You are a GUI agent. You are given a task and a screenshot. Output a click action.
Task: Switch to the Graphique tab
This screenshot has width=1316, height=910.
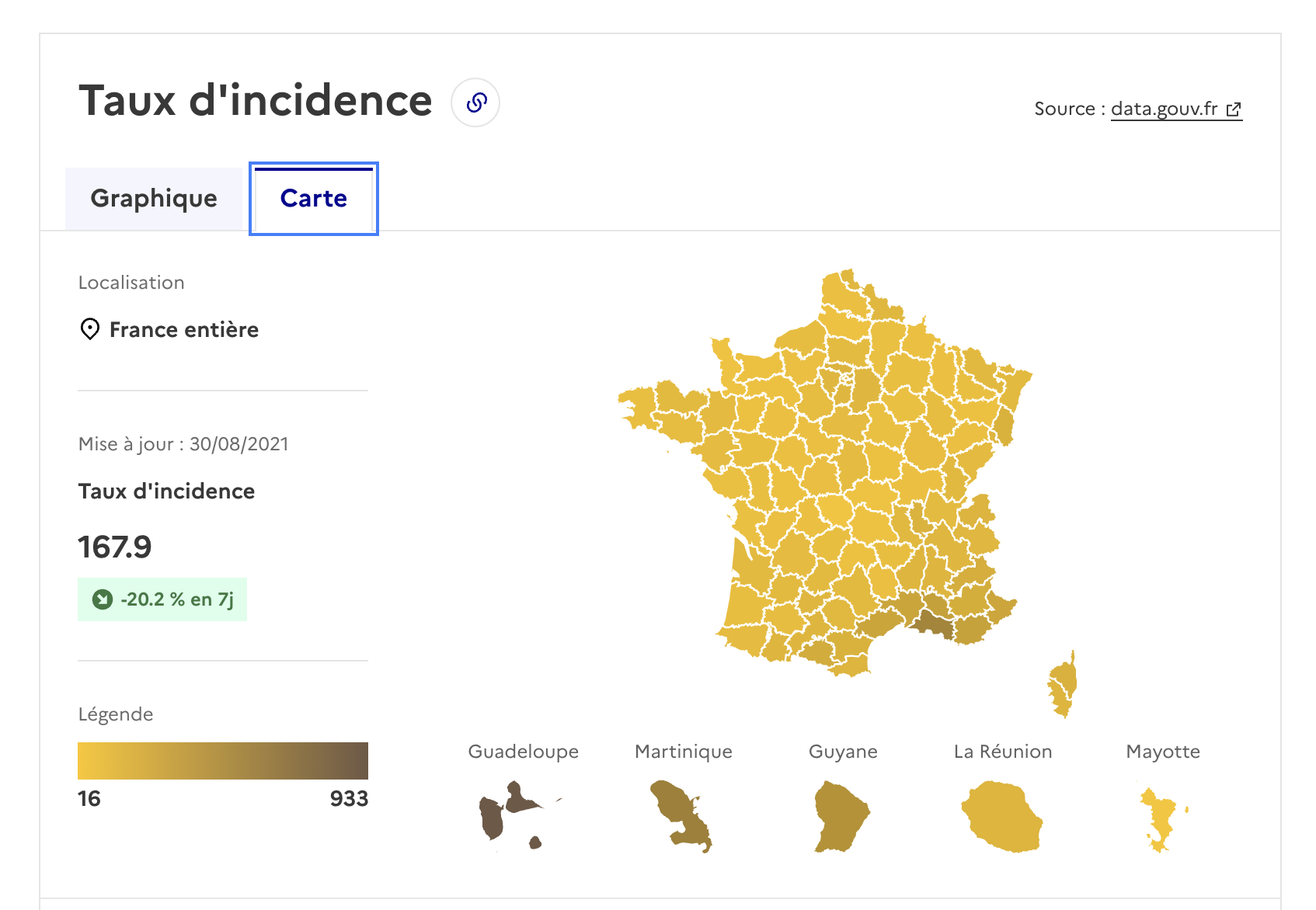[x=154, y=199]
